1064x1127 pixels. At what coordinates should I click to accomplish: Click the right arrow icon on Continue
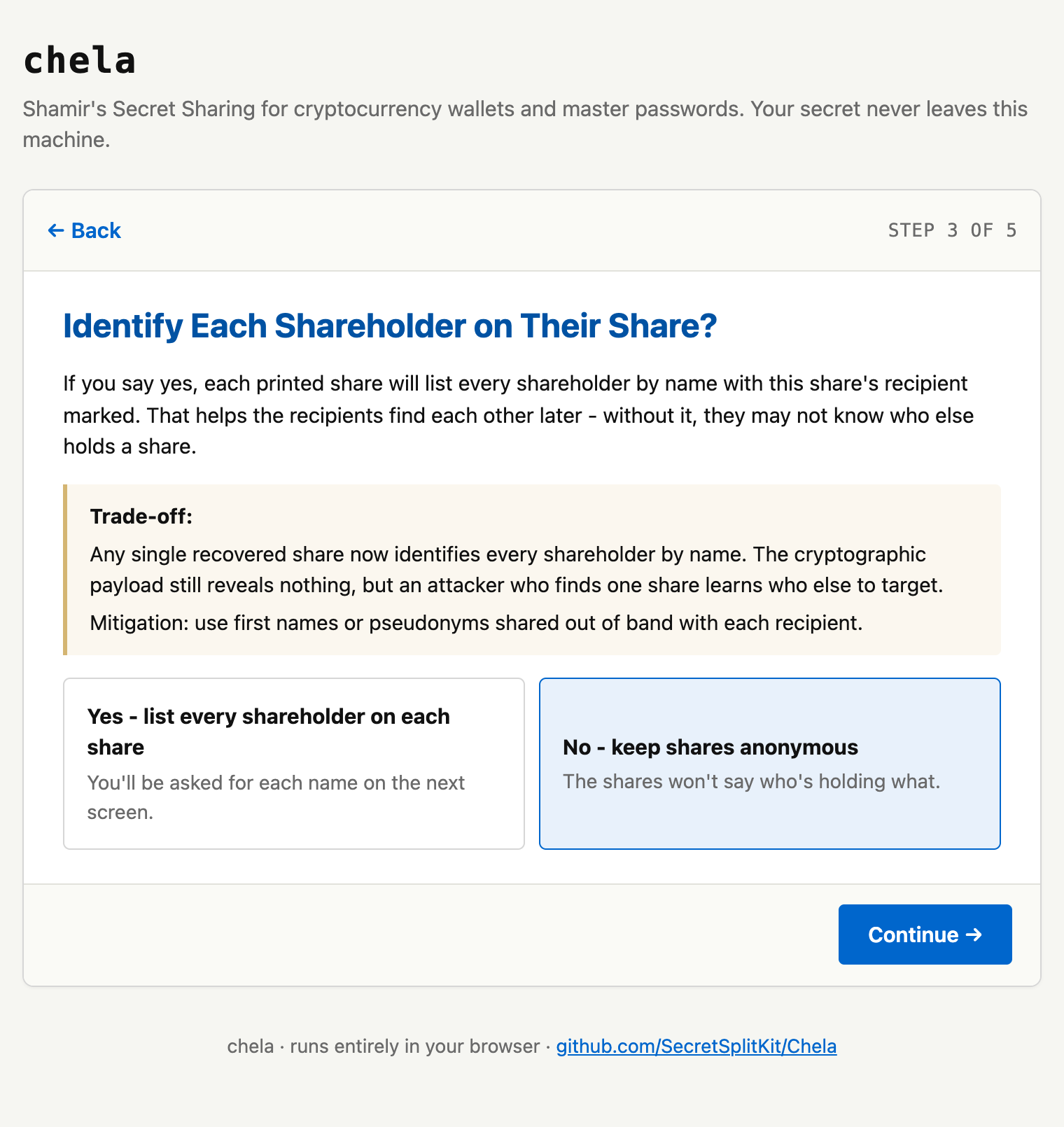[974, 934]
